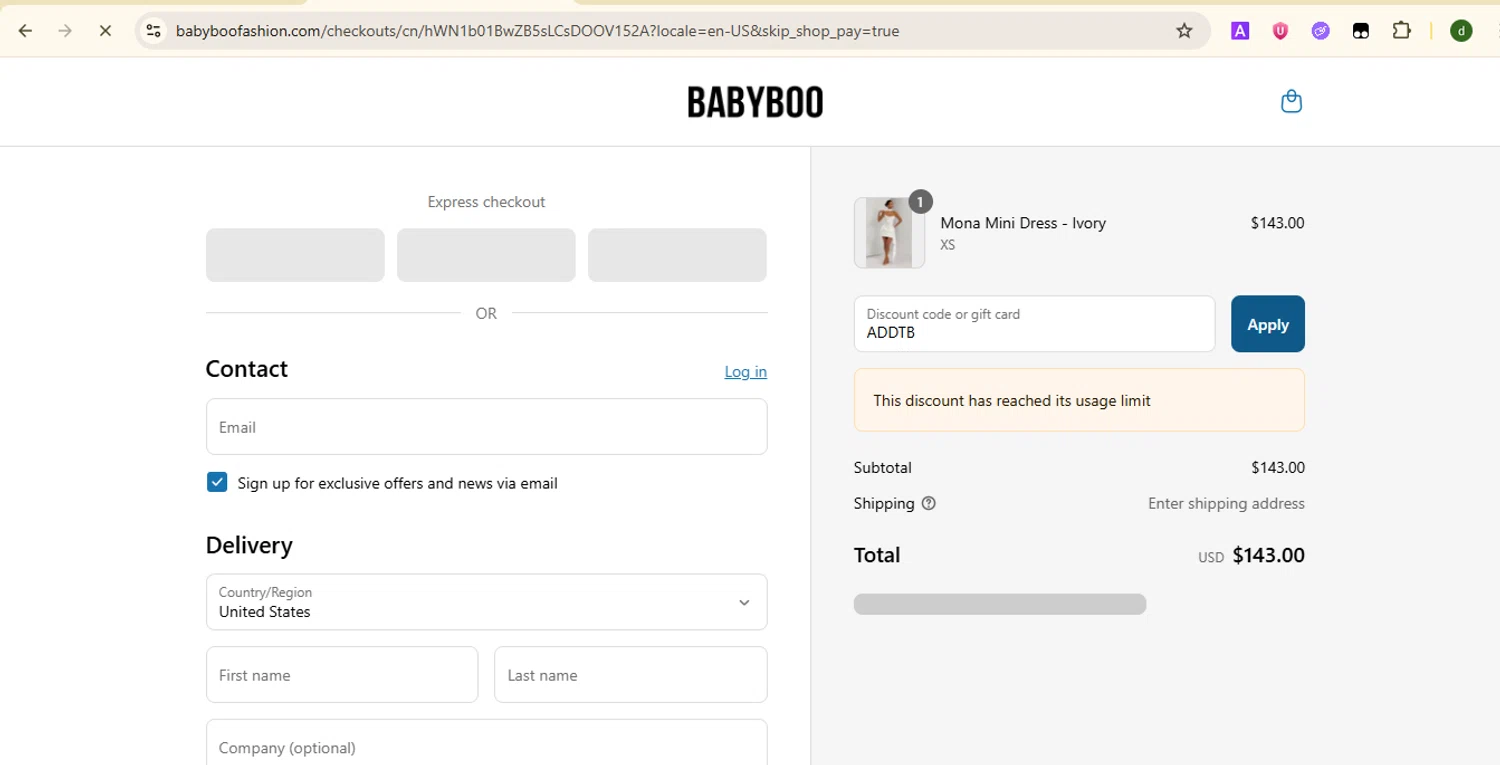
Task: Click the Subtotal label
Action: pyautogui.click(x=883, y=467)
